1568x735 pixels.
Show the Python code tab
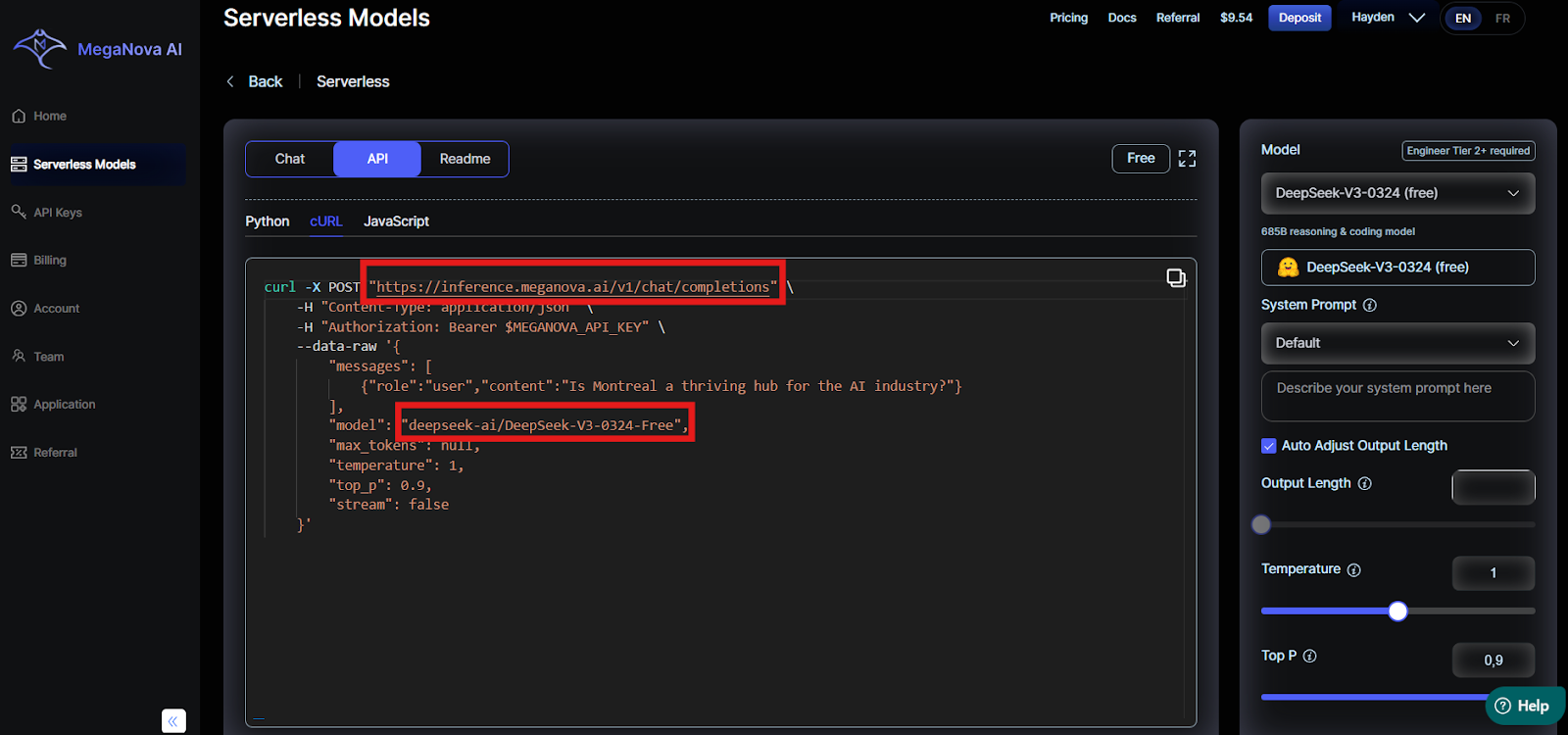[268, 221]
